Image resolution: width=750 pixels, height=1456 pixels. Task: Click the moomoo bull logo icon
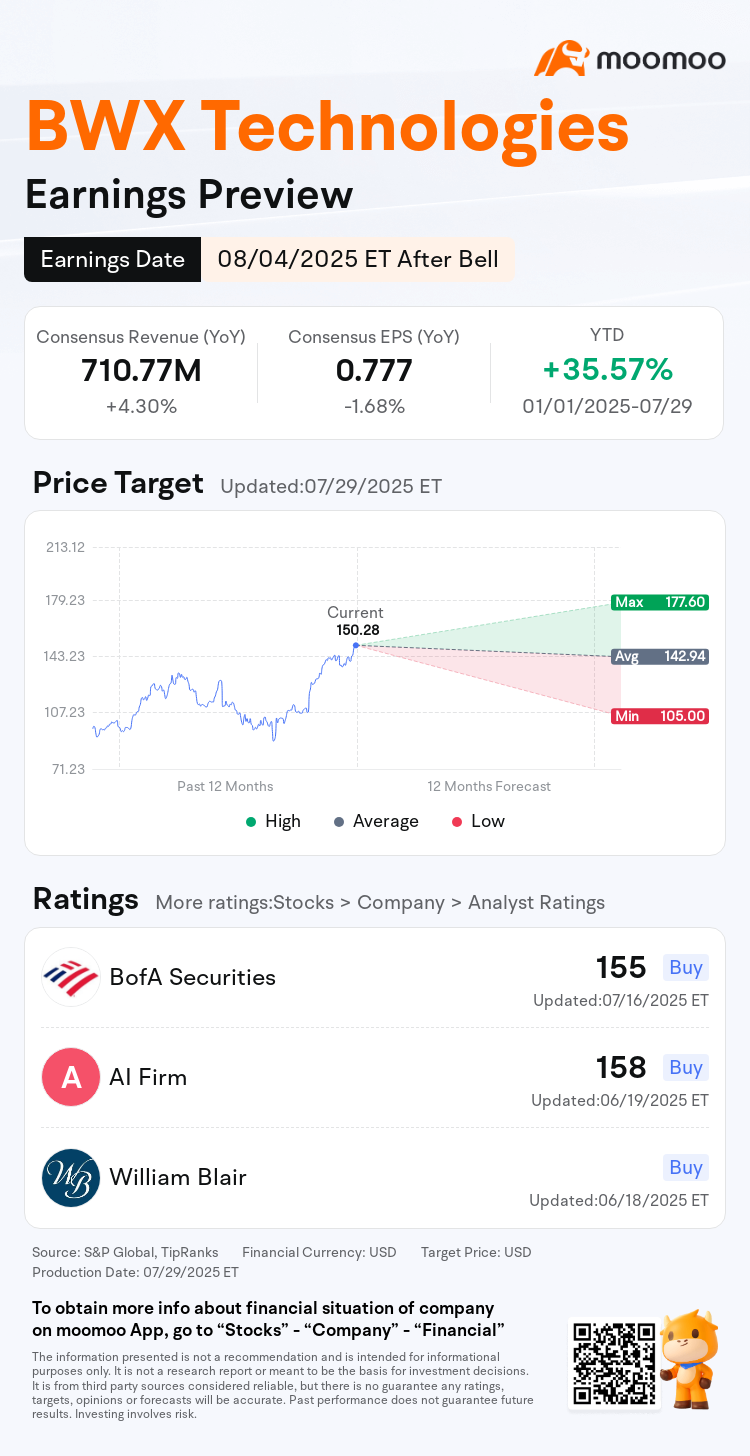(561, 59)
